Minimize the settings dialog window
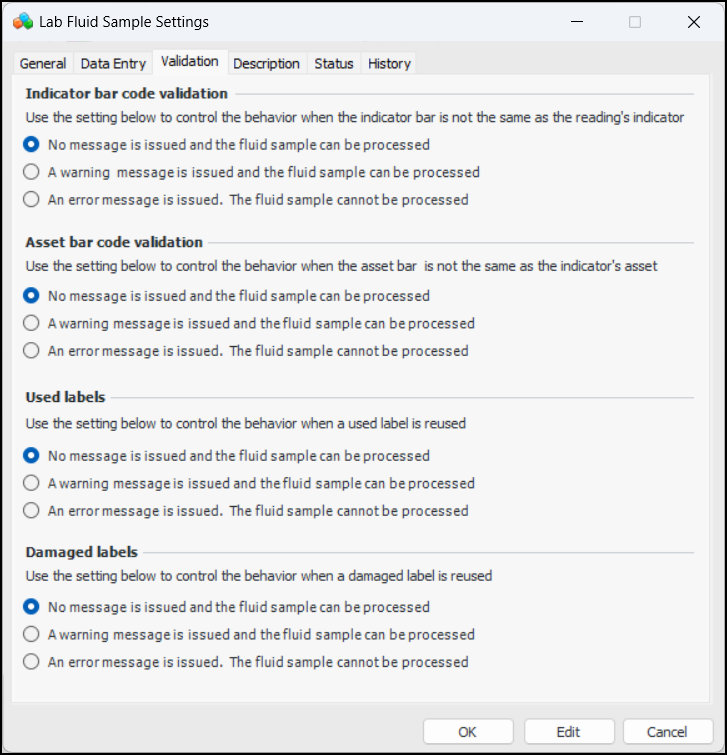 pyautogui.click(x=576, y=21)
